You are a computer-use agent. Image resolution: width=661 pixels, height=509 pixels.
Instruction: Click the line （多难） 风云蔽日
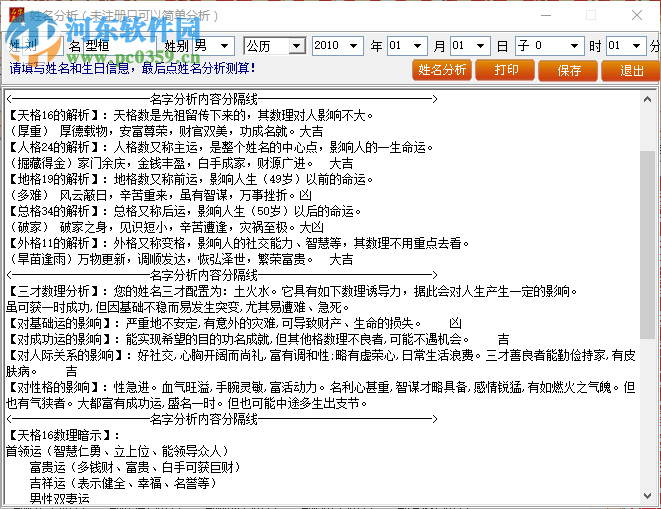tap(159, 195)
